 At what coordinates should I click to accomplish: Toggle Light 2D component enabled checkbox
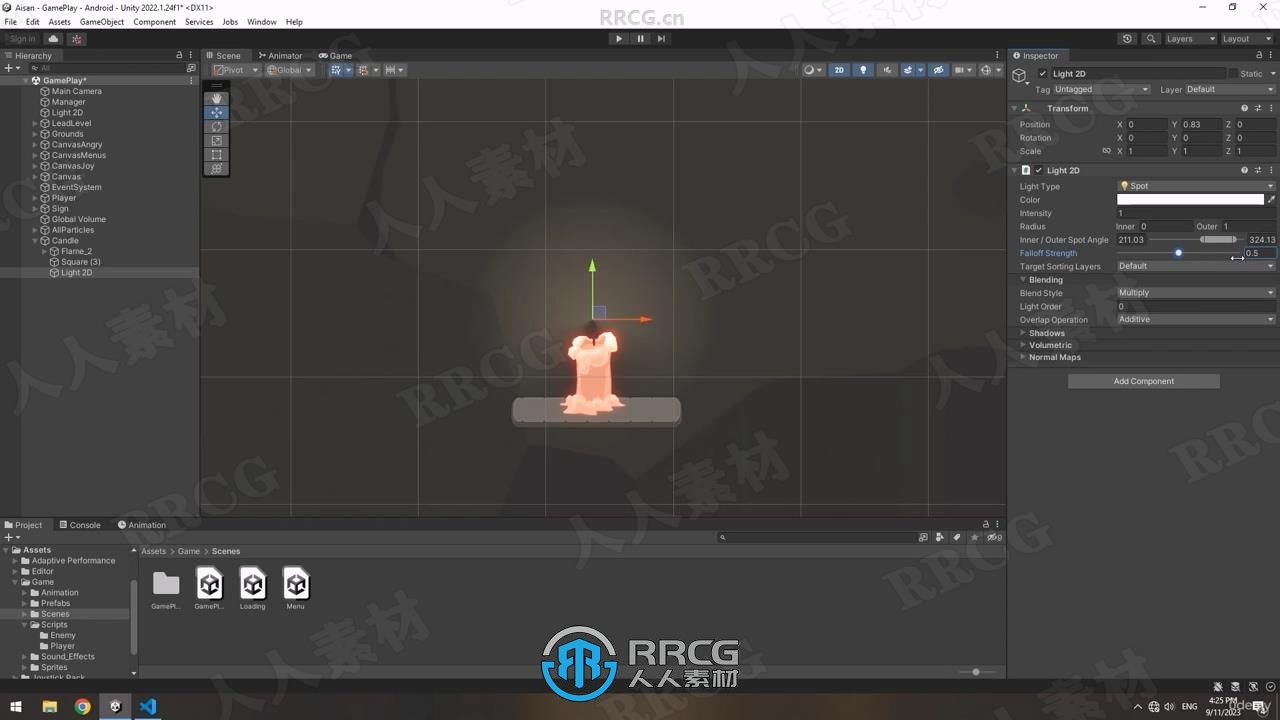[1039, 171]
